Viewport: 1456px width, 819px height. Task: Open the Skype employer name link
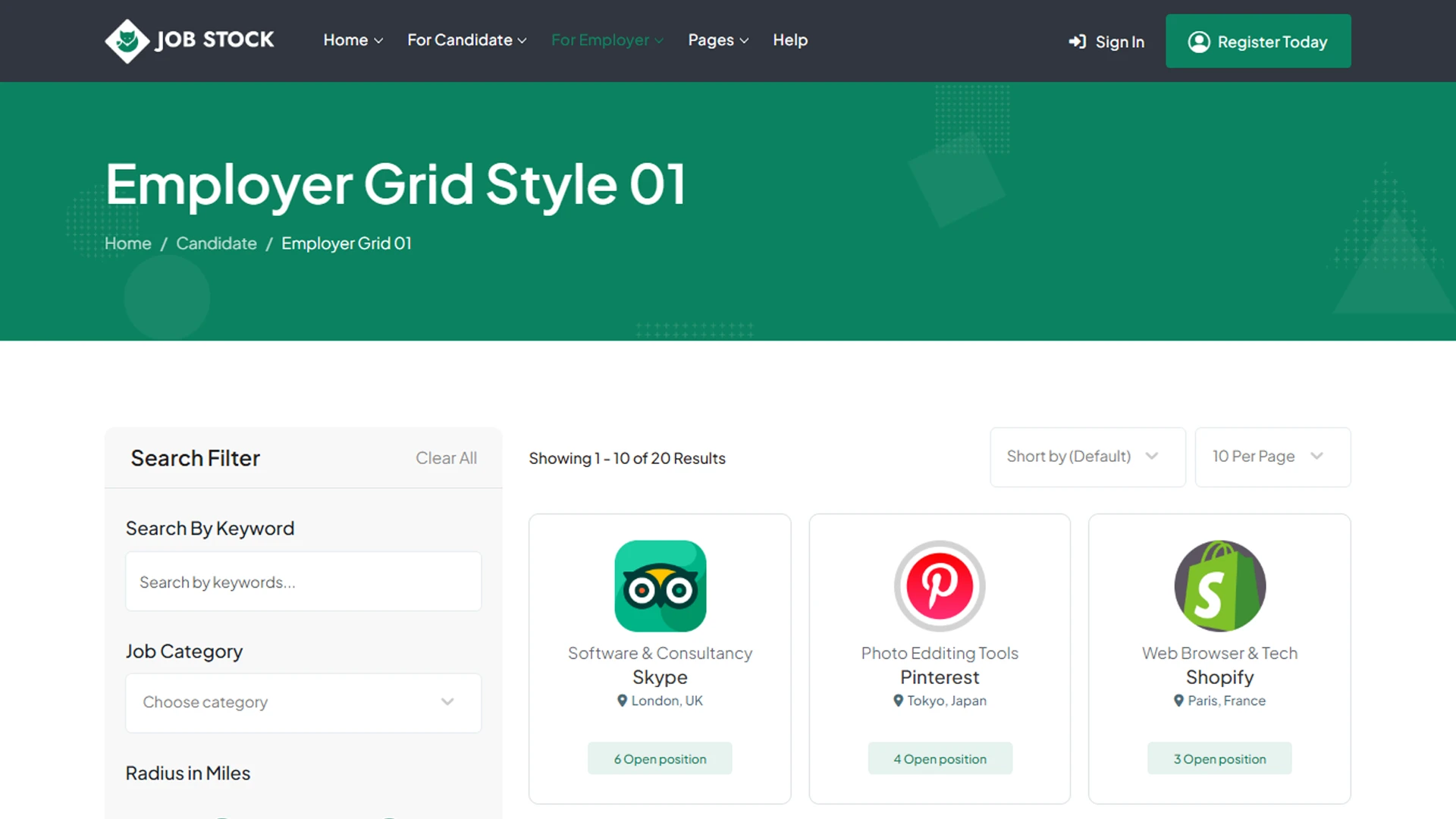tap(660, 677)
